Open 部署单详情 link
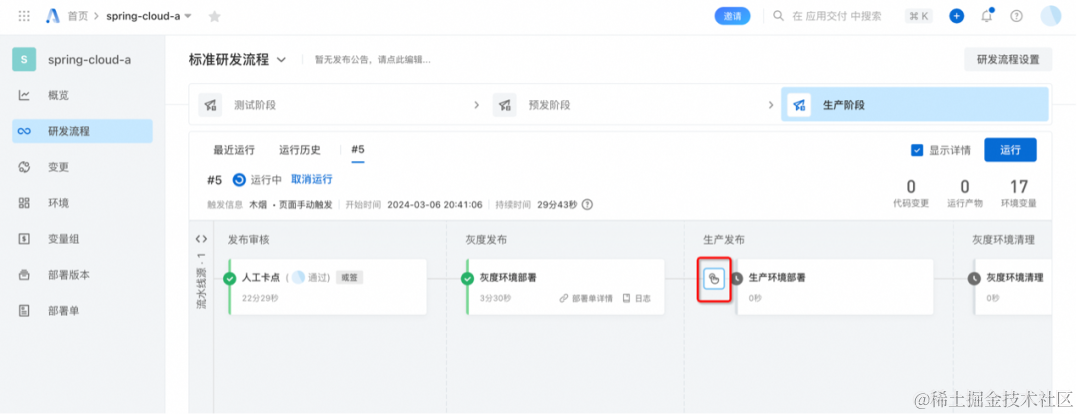This screenshot has height=416, width=1080. pyautogui.click(x=586, y=298)
